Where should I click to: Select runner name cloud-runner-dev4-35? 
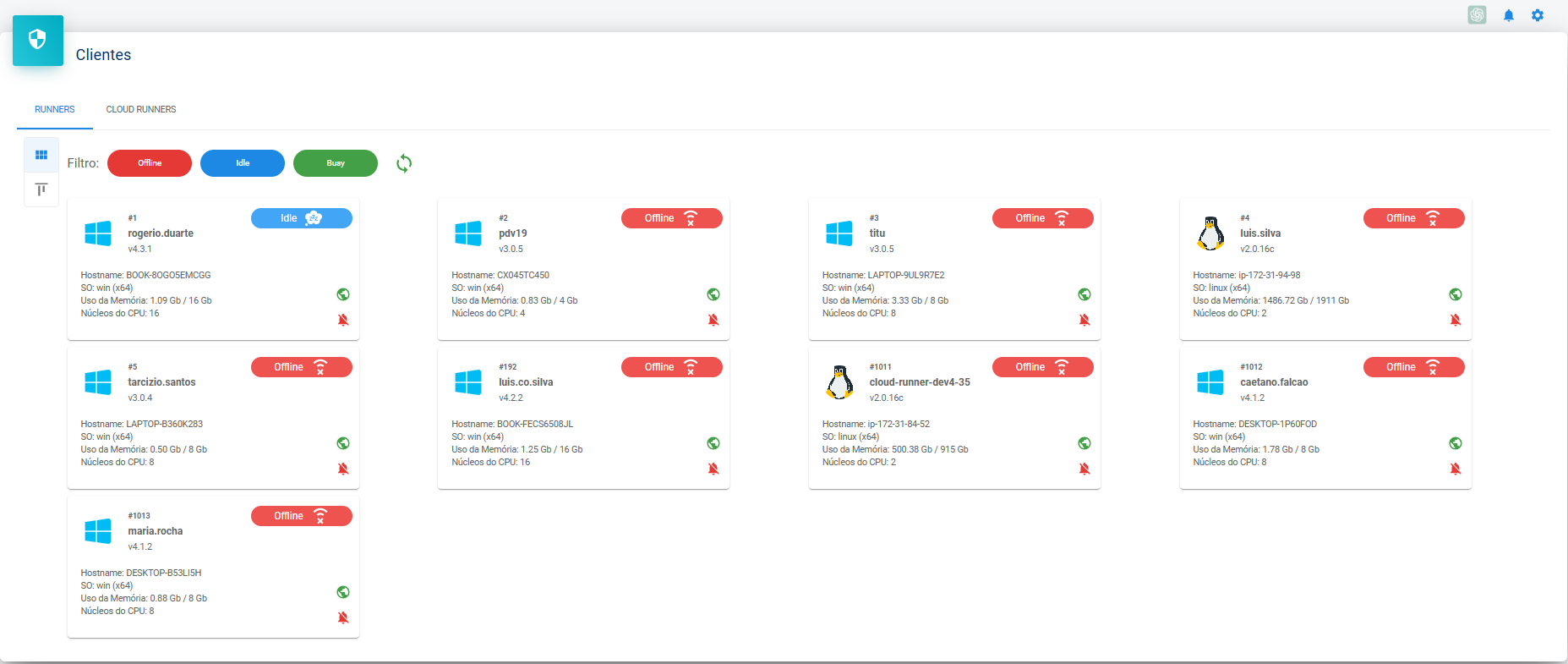point(920,382)
